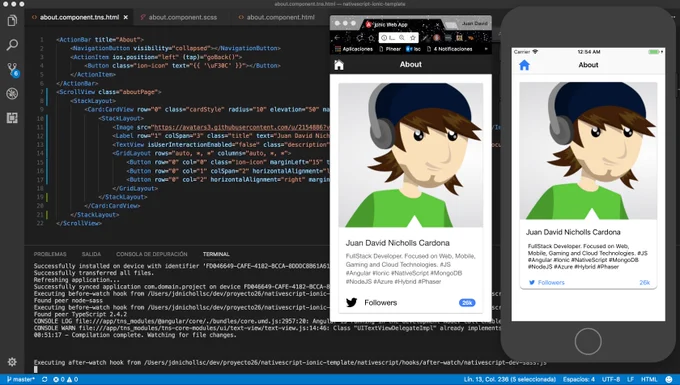Change language mode via HTML status item
This screenshot has width=680, height=385.
(649, 379)
